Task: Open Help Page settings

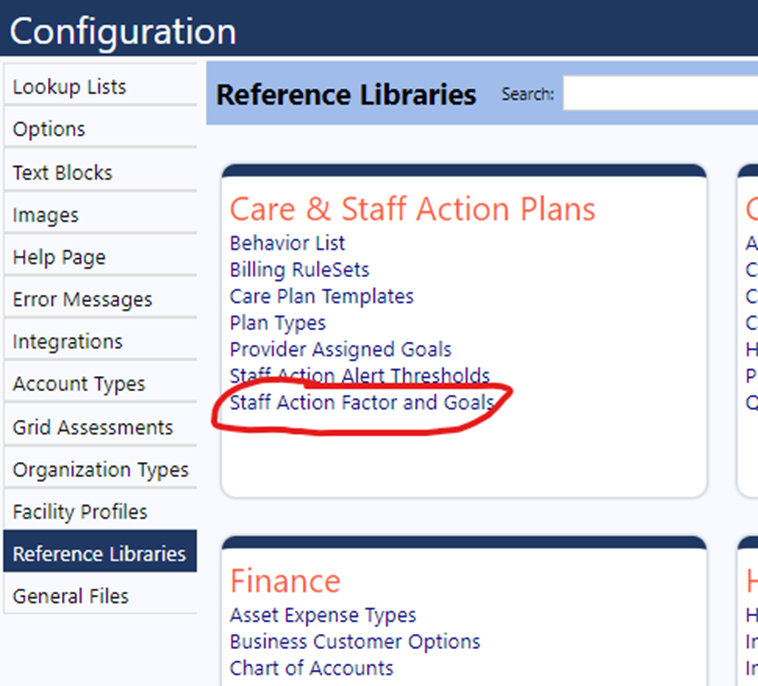Action: 100,257
